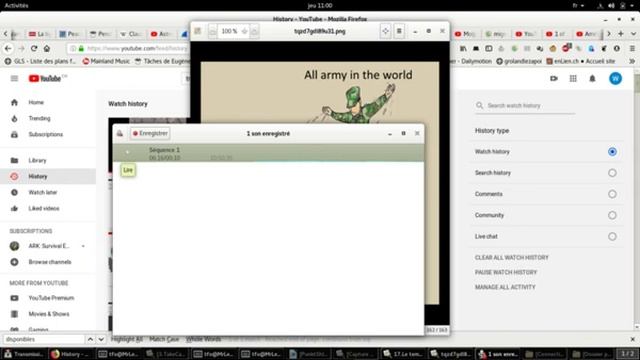Click the YouTube logo
This screenshot has width=640, height=360.
pos(45,78)
